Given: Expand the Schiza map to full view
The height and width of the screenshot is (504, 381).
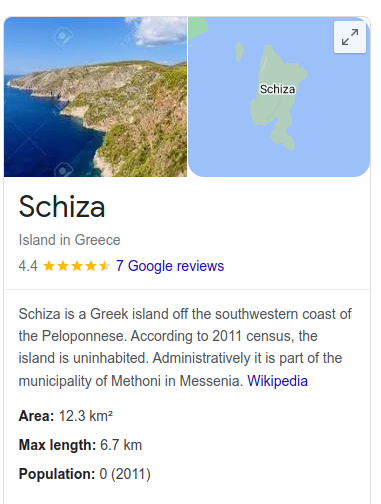Looking at the screenshot, I should (x=350, y=37).
